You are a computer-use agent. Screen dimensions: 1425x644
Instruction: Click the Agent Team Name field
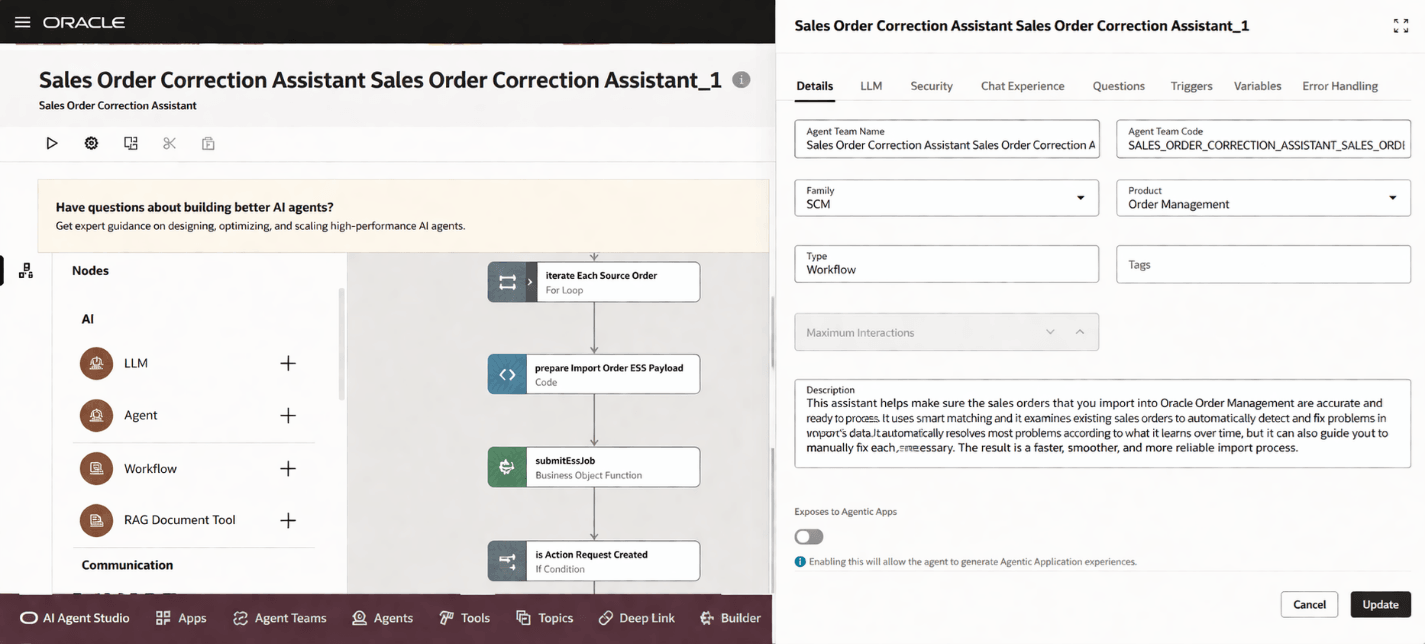(946, 139)
